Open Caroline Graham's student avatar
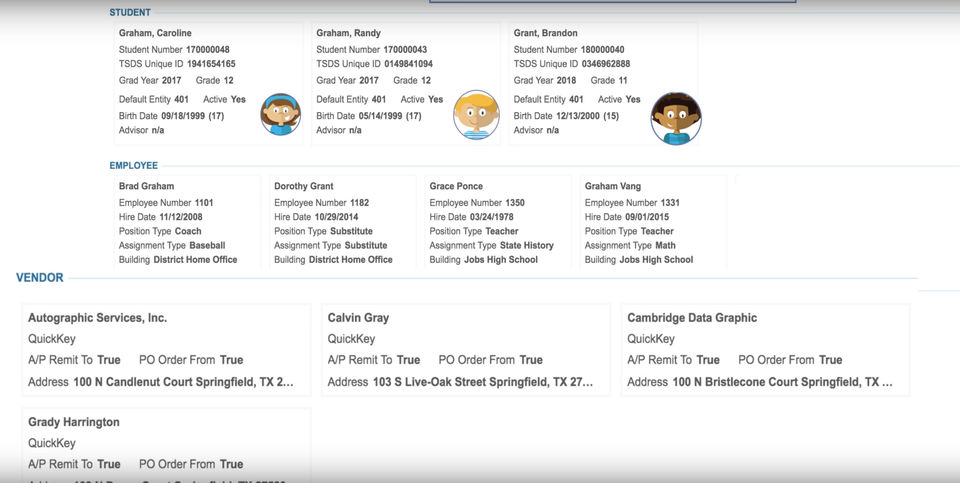Viewport: 960px width, 483px height. coord(280,114)
